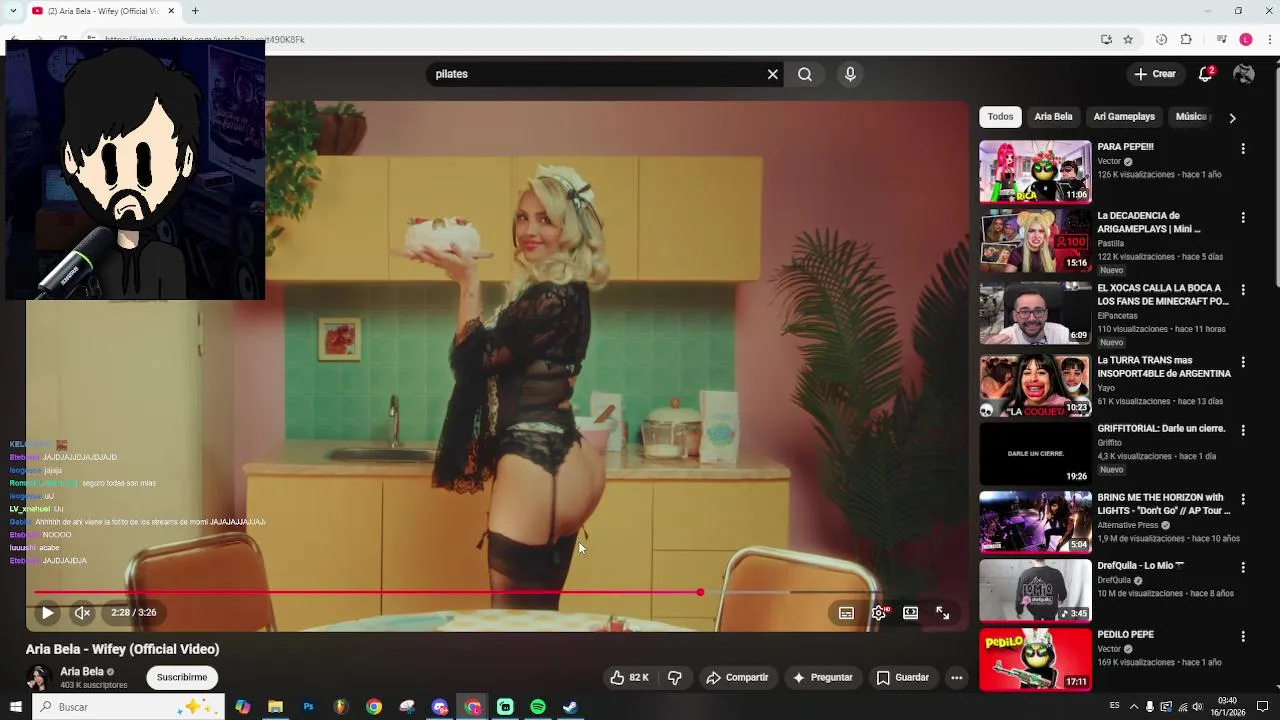Select the Todos filter chip

click(x=1000, y=117)
